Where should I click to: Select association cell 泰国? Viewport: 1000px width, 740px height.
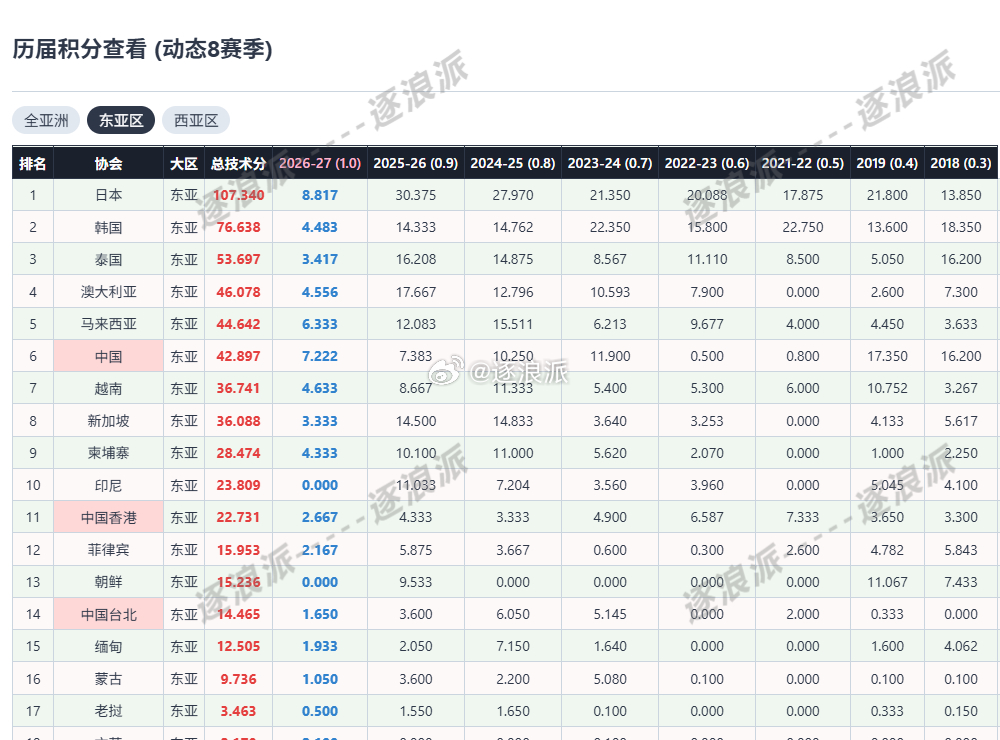[108, 260]
